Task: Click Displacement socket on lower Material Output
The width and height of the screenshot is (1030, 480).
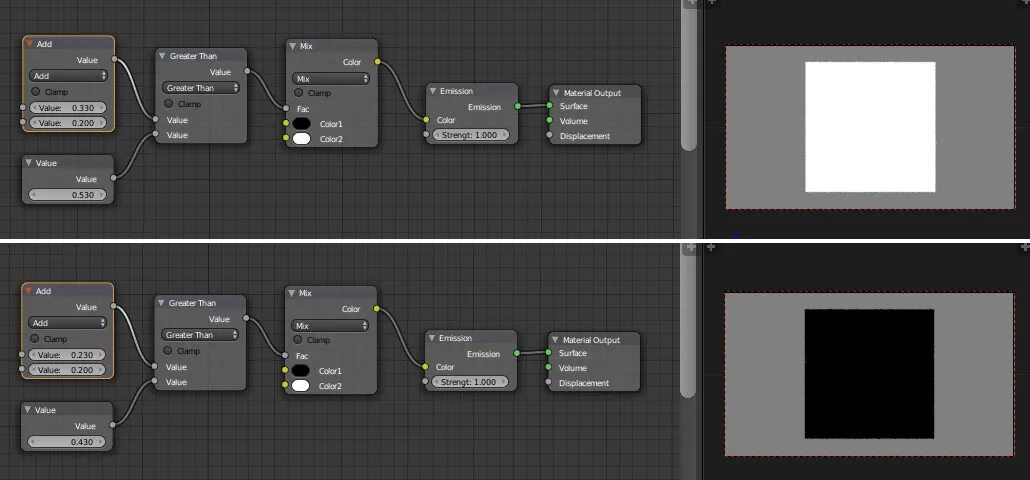Action: click(x=549, y=382)
